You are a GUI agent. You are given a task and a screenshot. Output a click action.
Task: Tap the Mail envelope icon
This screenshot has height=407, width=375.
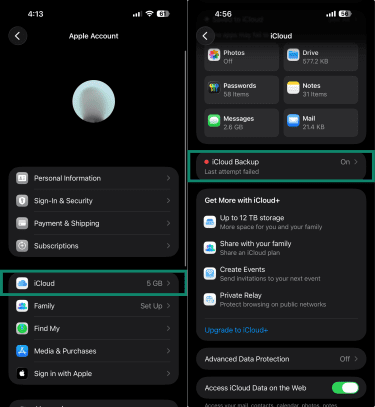tap(293, 120)
